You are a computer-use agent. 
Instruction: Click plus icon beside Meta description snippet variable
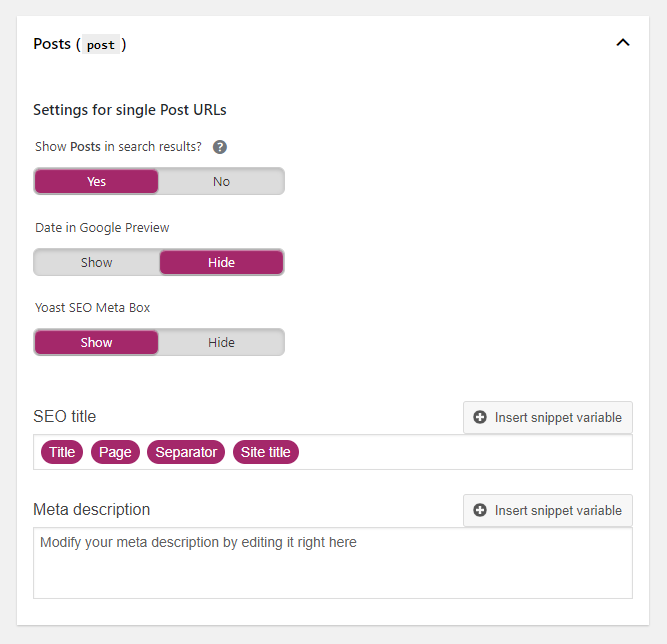[480, 510]
